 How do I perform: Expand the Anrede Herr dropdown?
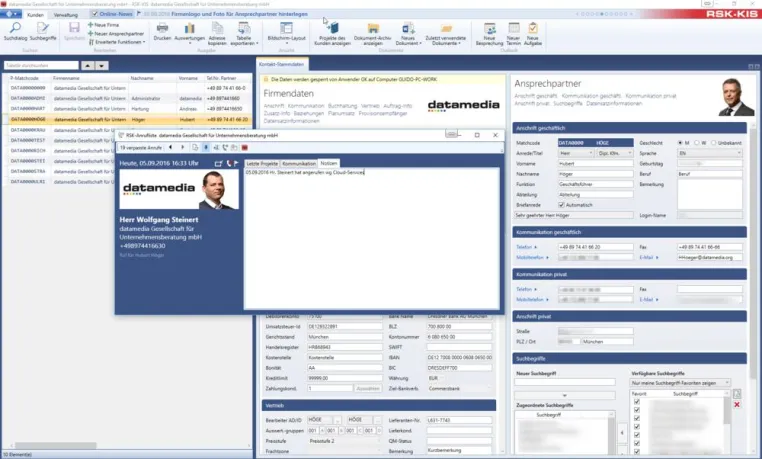tap(576, 153)
